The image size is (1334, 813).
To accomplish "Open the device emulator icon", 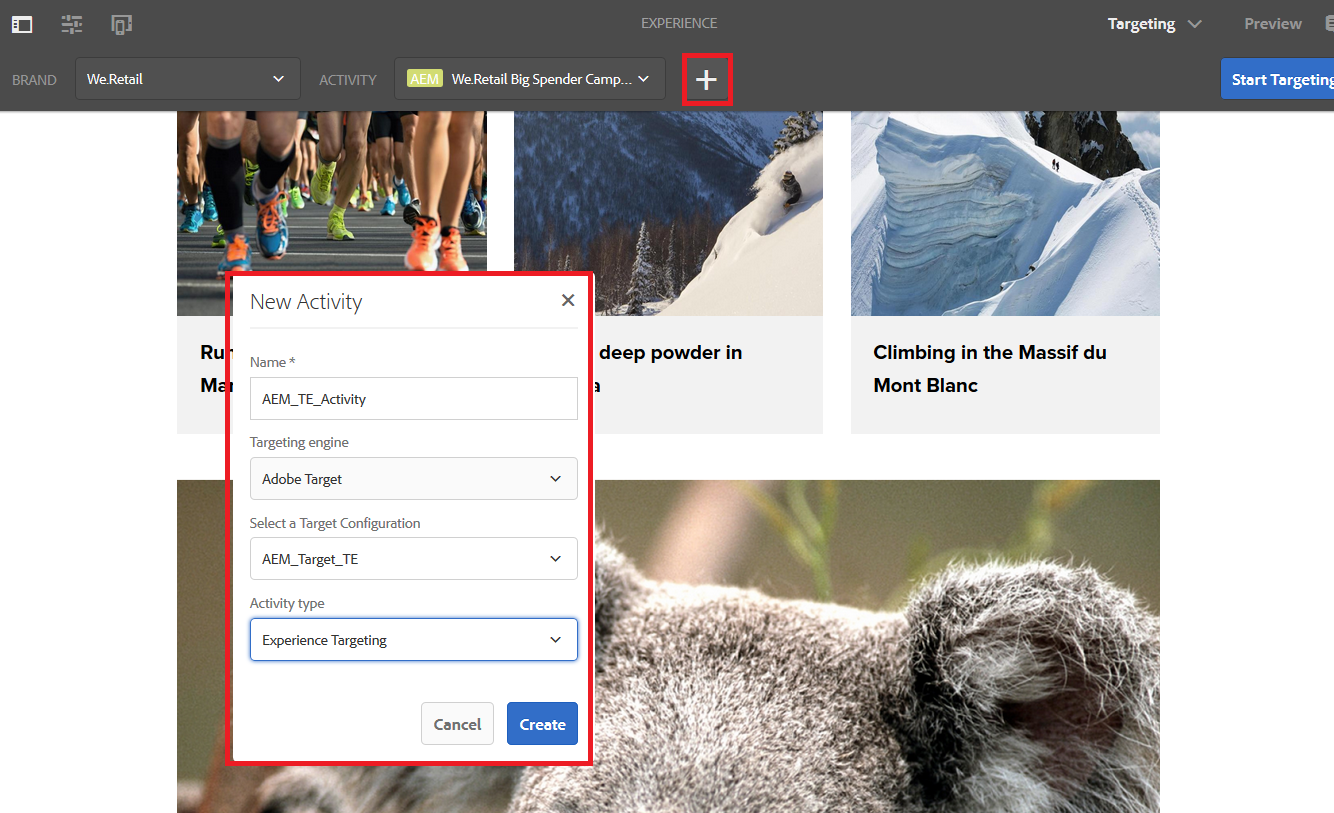I will pyautogui.click(x=122, y=24).
